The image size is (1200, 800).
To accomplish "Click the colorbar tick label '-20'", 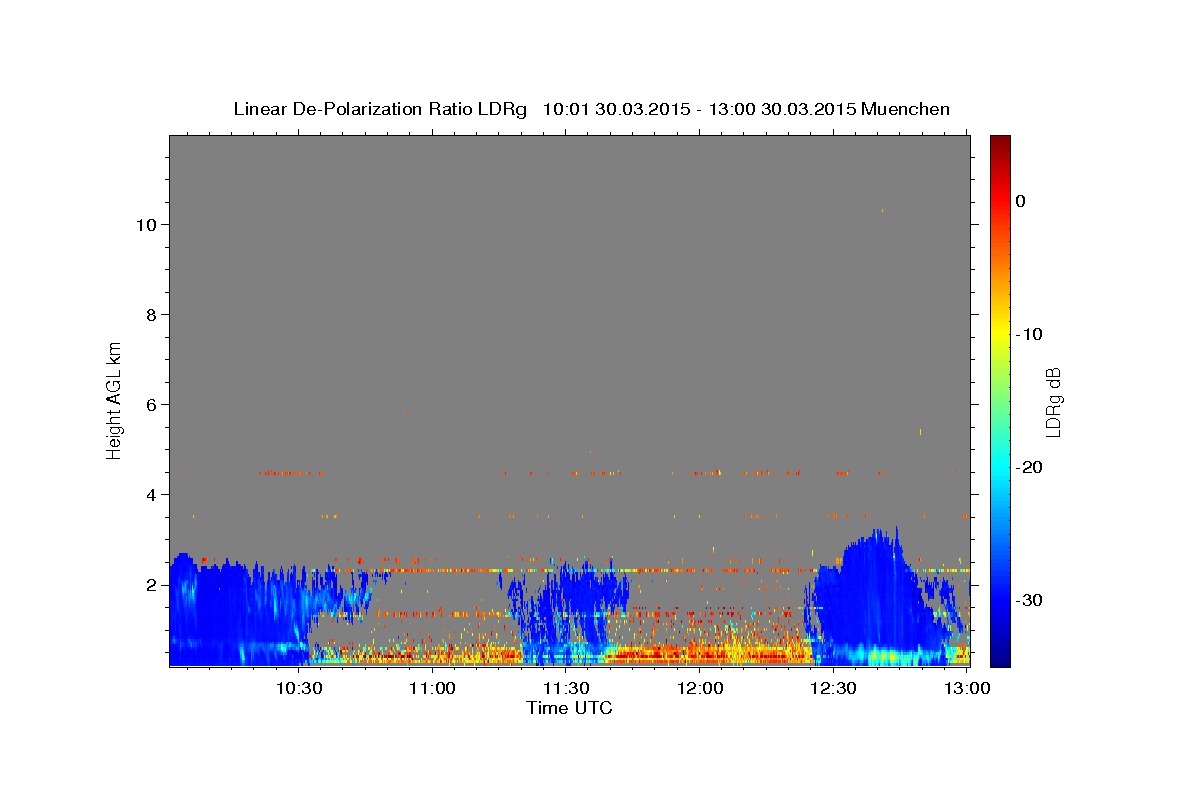I will click(1030, 467).
